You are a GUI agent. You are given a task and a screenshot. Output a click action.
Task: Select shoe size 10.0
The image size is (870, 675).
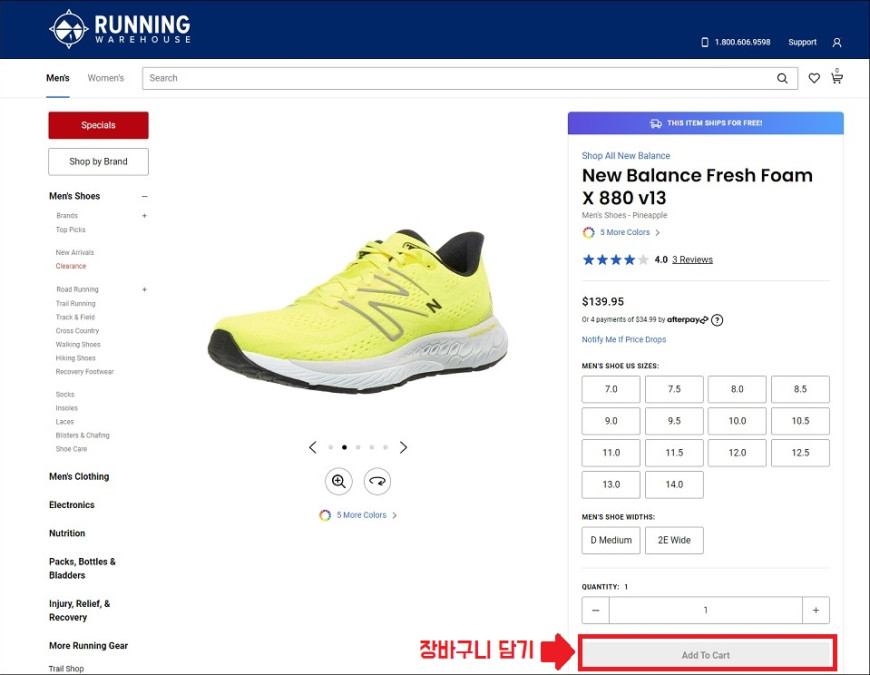(x=737, y=421)
